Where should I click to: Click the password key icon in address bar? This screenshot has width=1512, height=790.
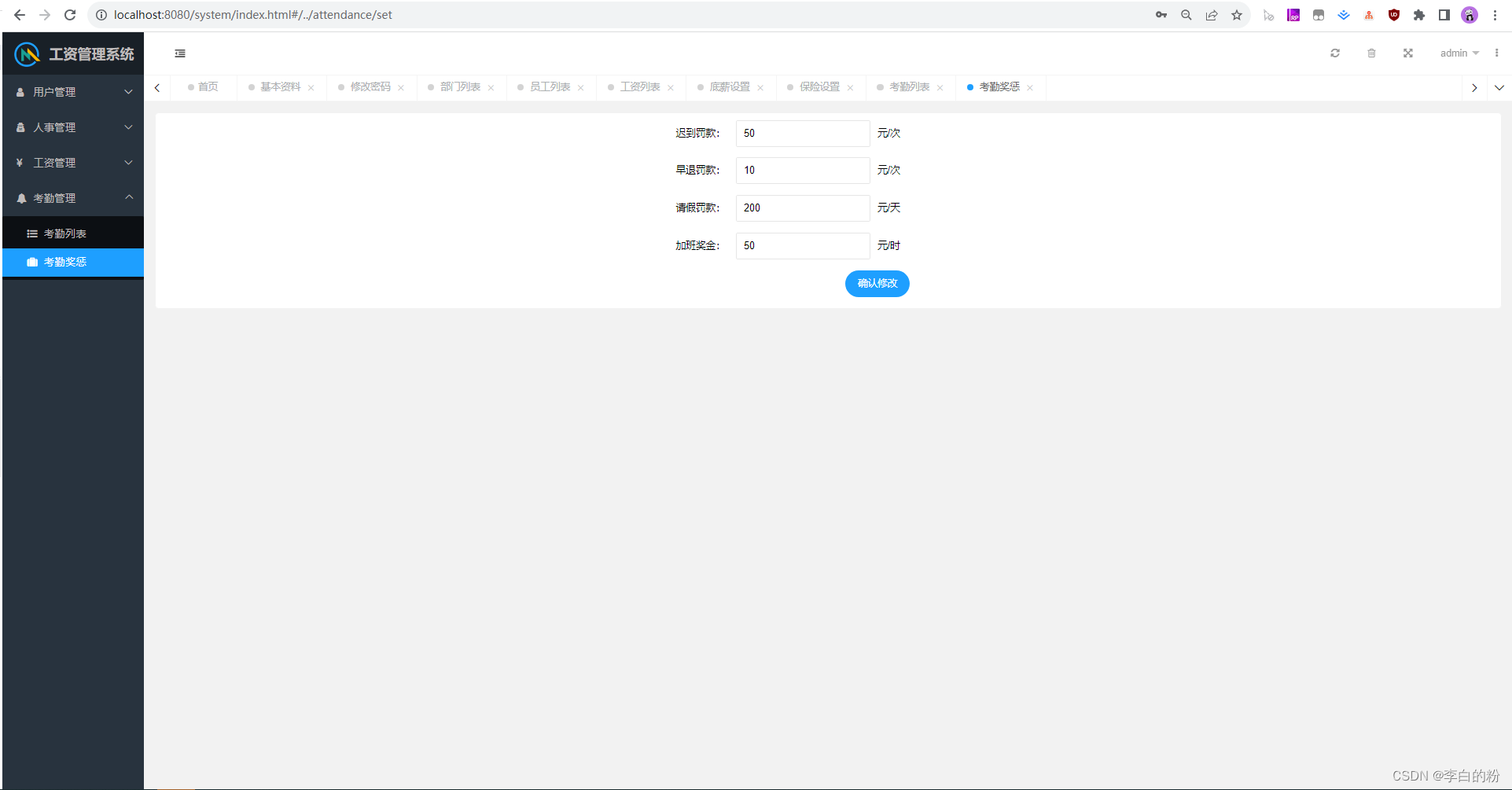click(x=1161, y=15)
